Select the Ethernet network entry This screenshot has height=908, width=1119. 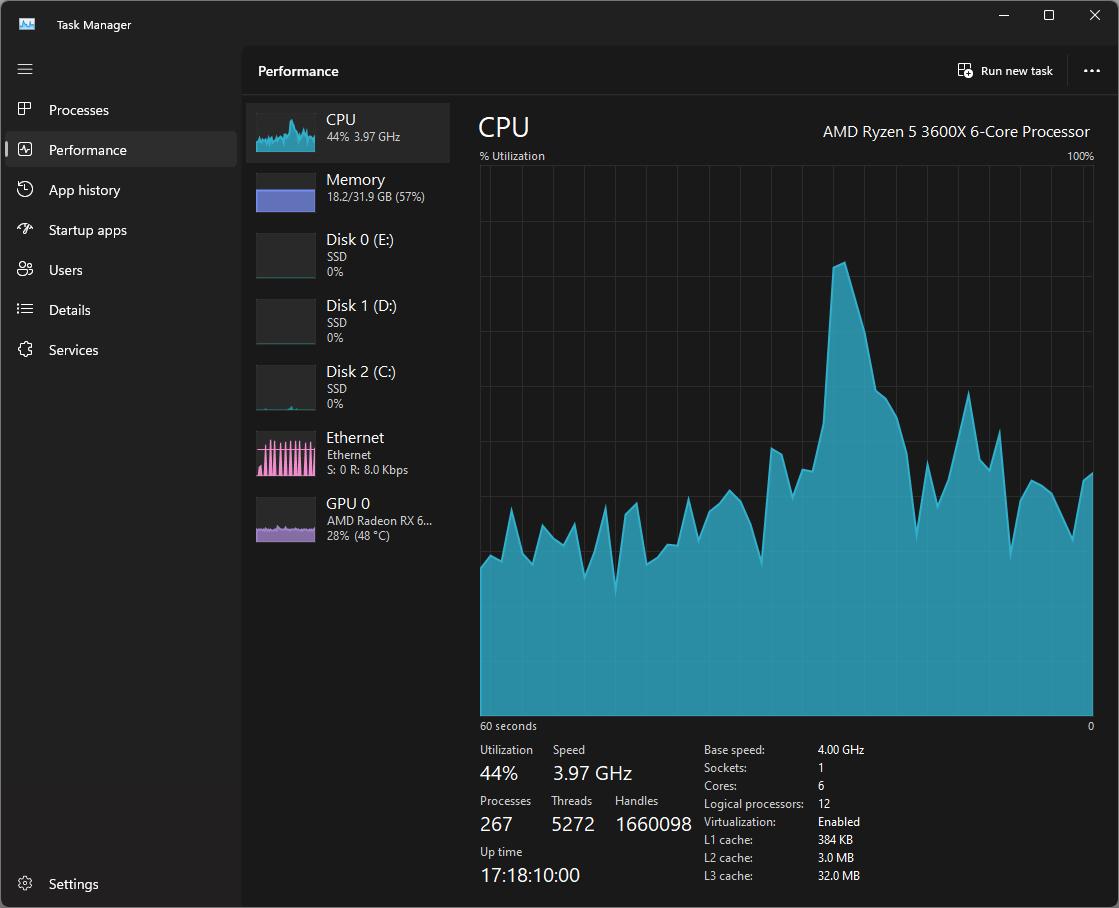[348, 453]
